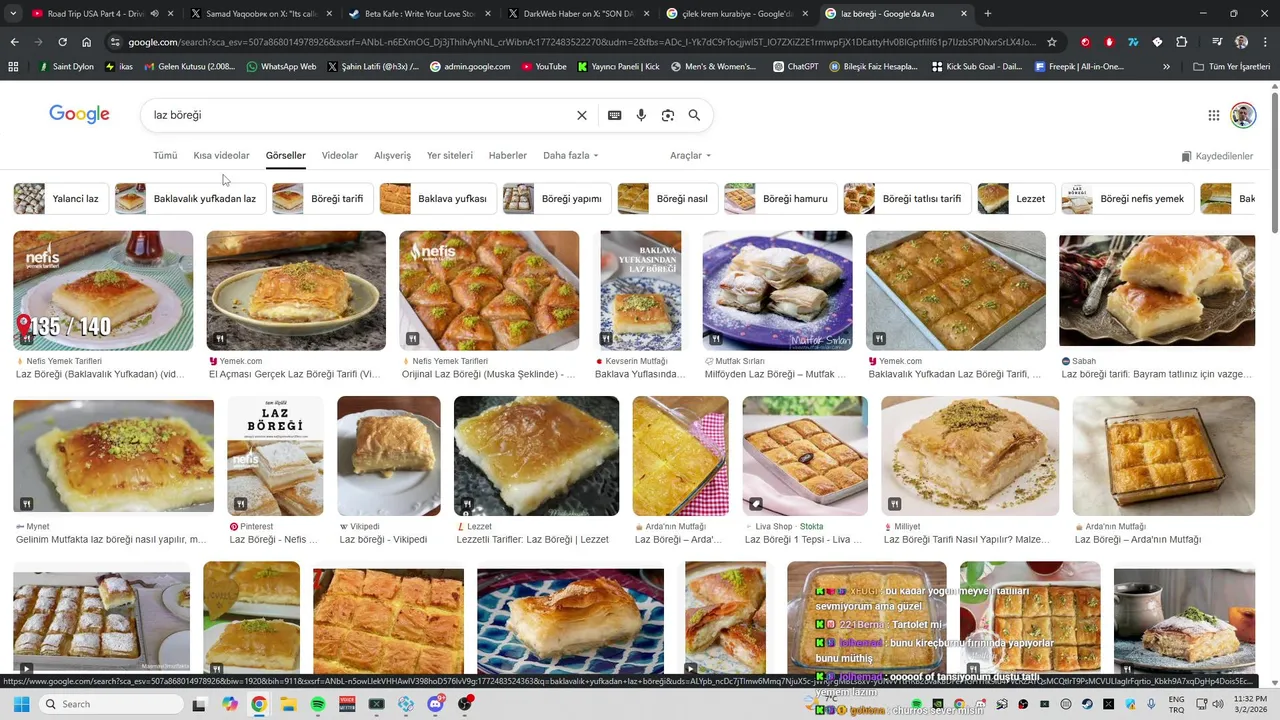Open the Google account profile picture
The height and width of the screenshot is (720, 1280).
(1243, 115)
